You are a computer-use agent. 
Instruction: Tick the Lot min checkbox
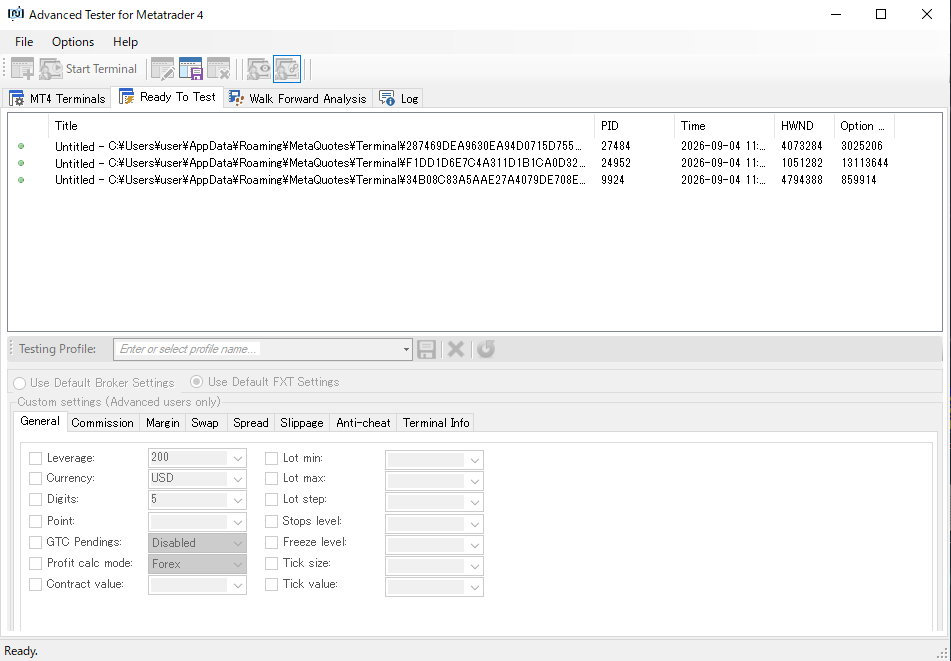click(x=272, y=458)
